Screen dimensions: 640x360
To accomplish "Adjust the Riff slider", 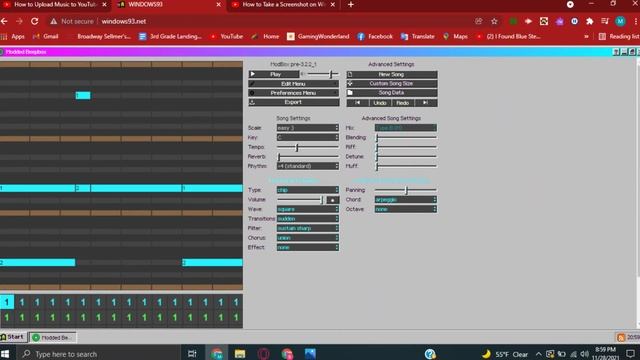I will [406, 147].
